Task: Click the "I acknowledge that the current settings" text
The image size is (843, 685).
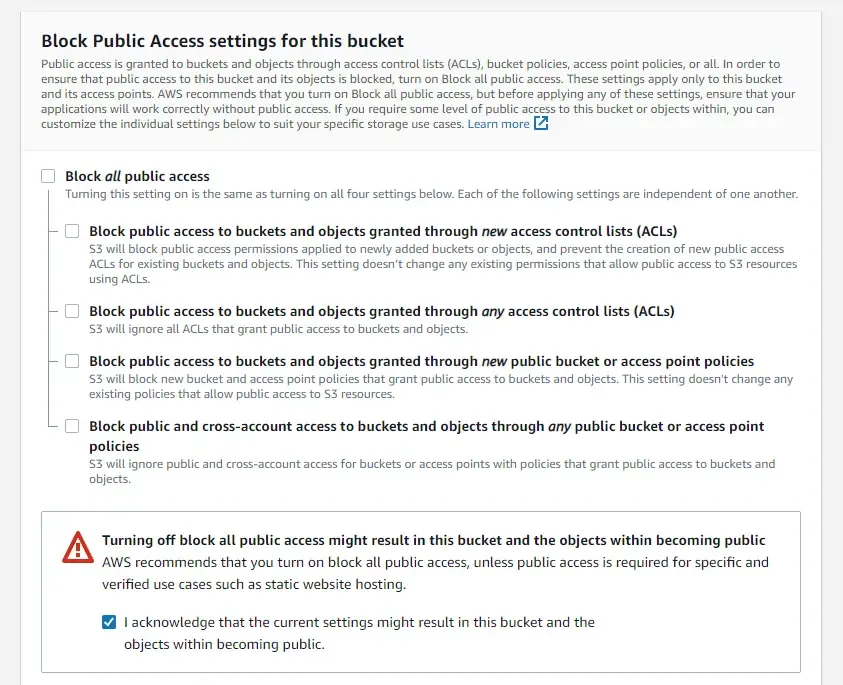Action: point(359,622)
